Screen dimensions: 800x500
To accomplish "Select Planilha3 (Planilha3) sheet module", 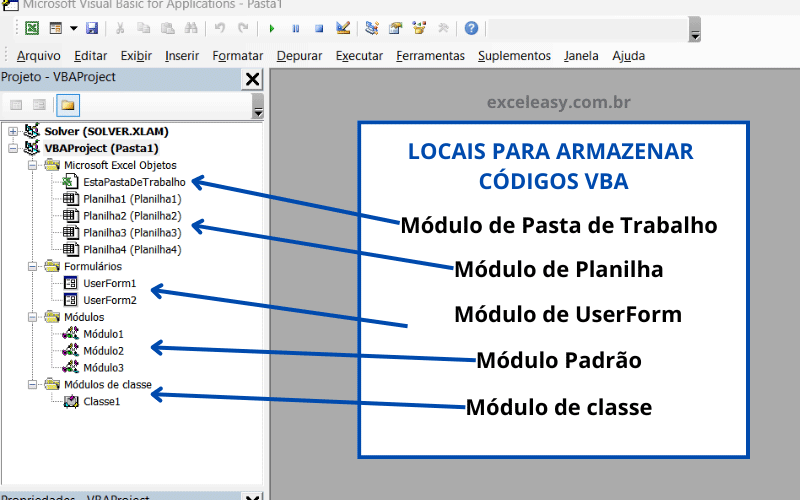I will click(x=131, y=233).
